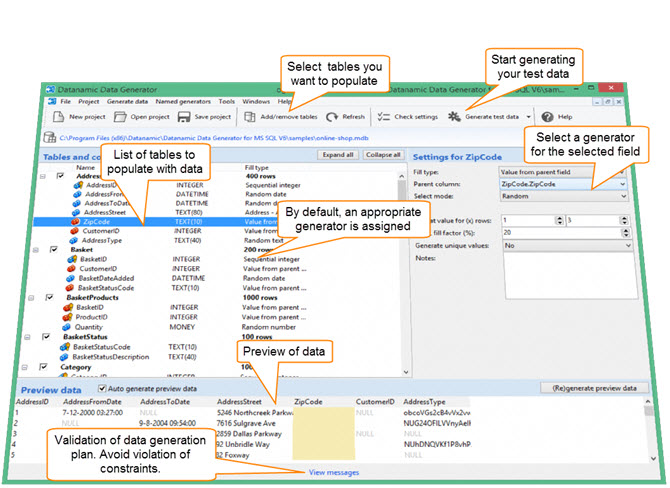Open the Windows menu
The height and width of the screenshot is (488, 670).
256,101
